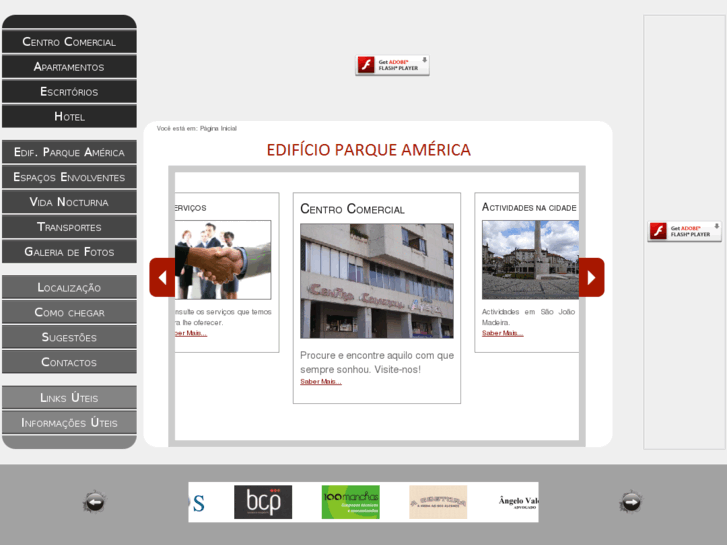Click the Actividades na cidade heading

[529, 207]
